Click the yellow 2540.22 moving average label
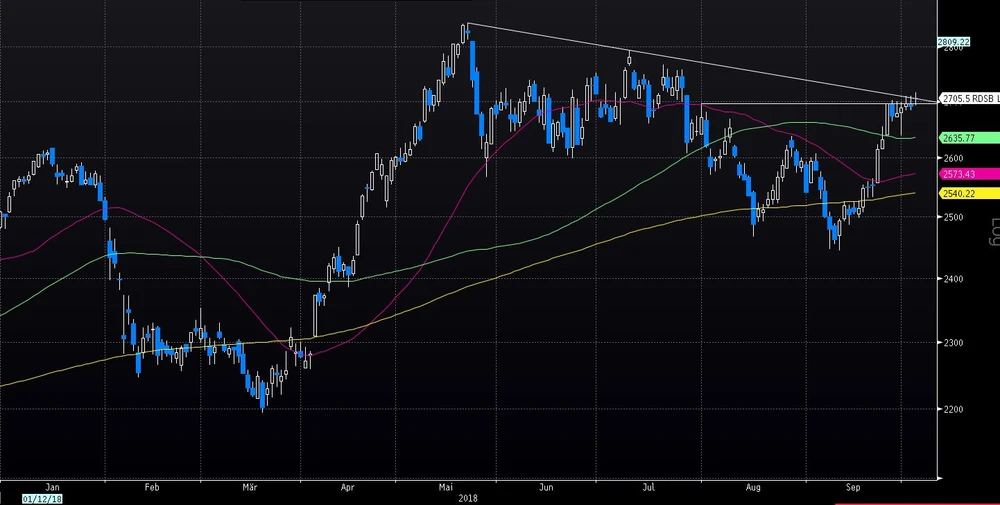This screenshot has width=1000, height=505. (956, 193)
